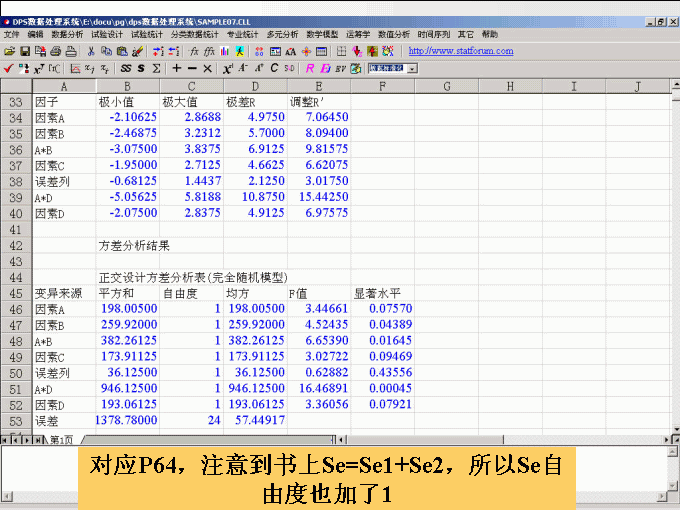This screenshot has width=680, height=510.
Task: Open the www.statforum.com link
Action: [x=461, y=51]
